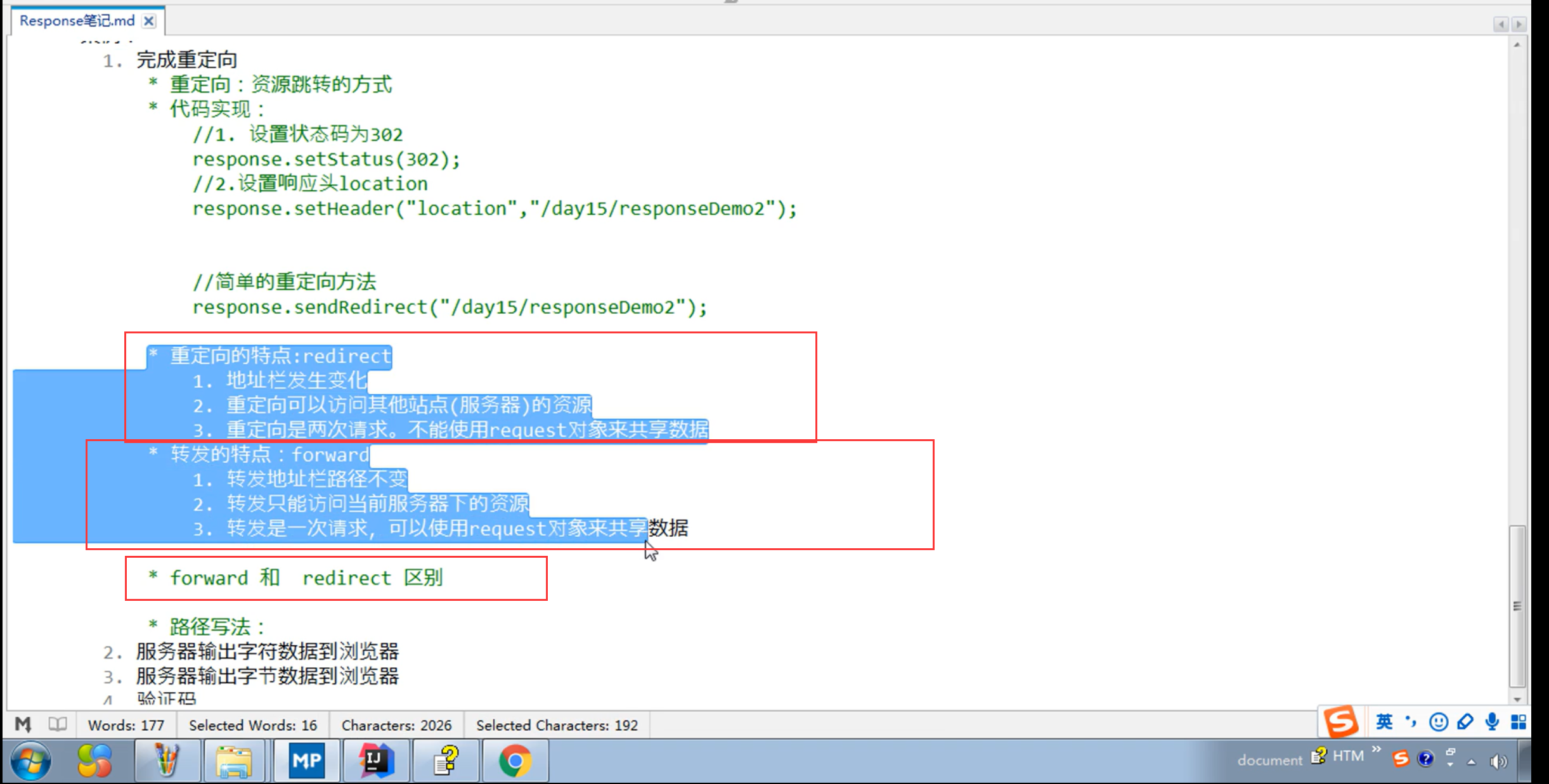This screenshot has height=784, width=1549.
Task: Toggle the book-shaped live preview icon
Action: click(58, 724)
